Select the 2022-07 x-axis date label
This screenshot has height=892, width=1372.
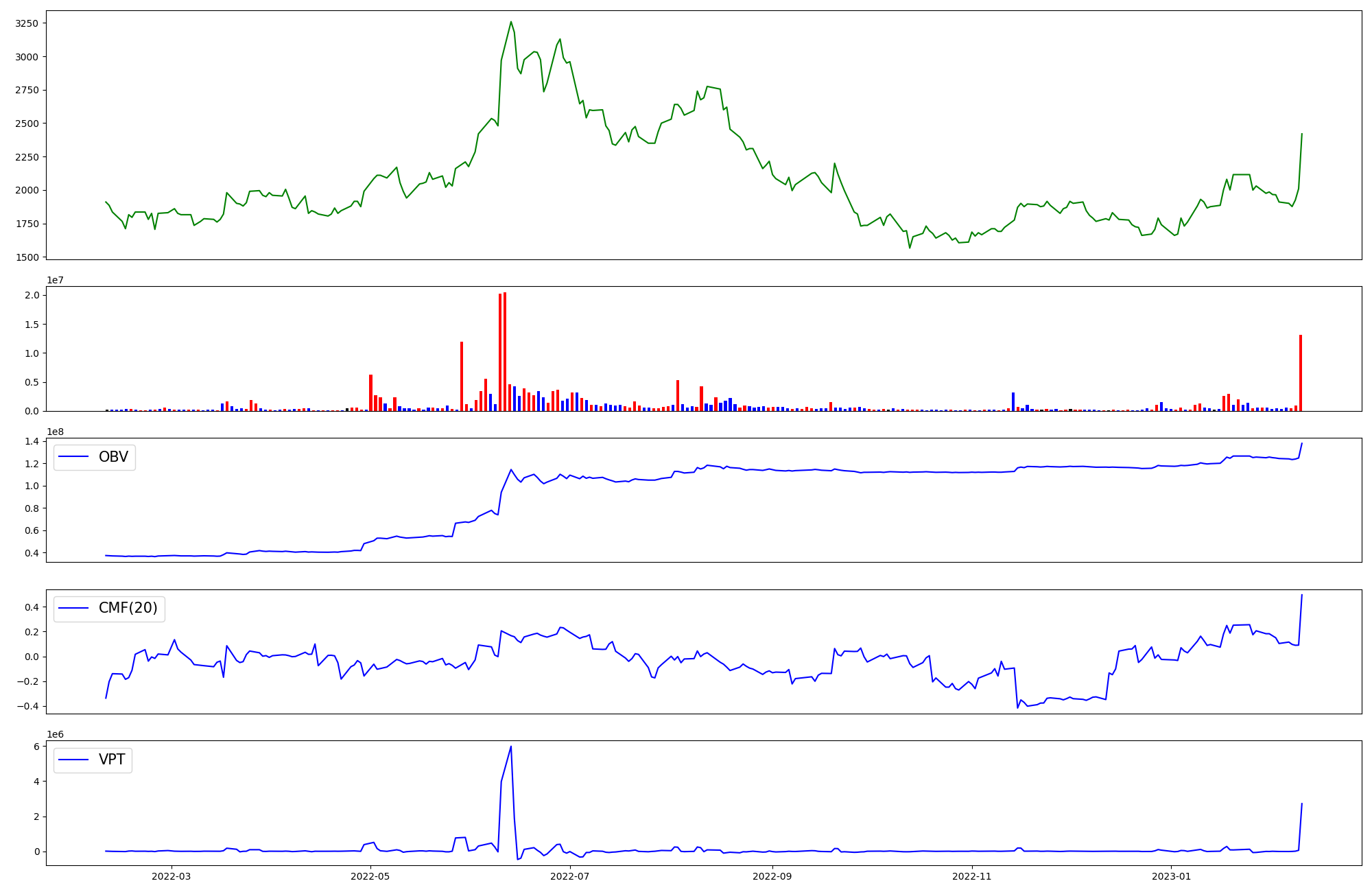570,876
